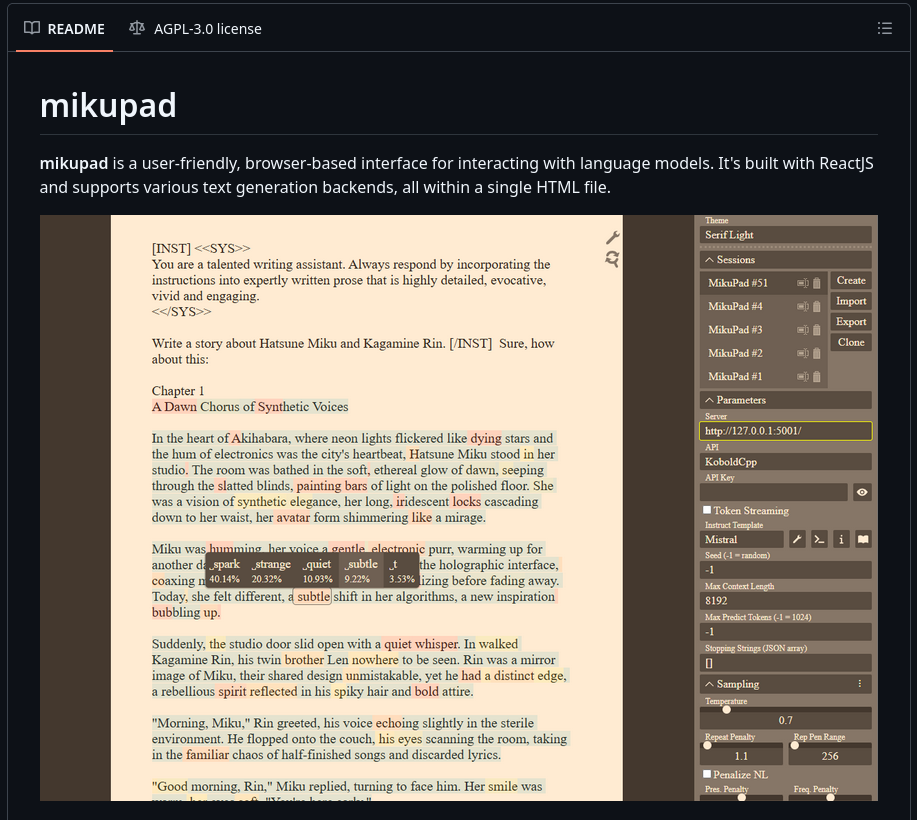Click the regenerate arrows icon beside editor
Screen dimensions: 917x820
[x=612, y=259]
